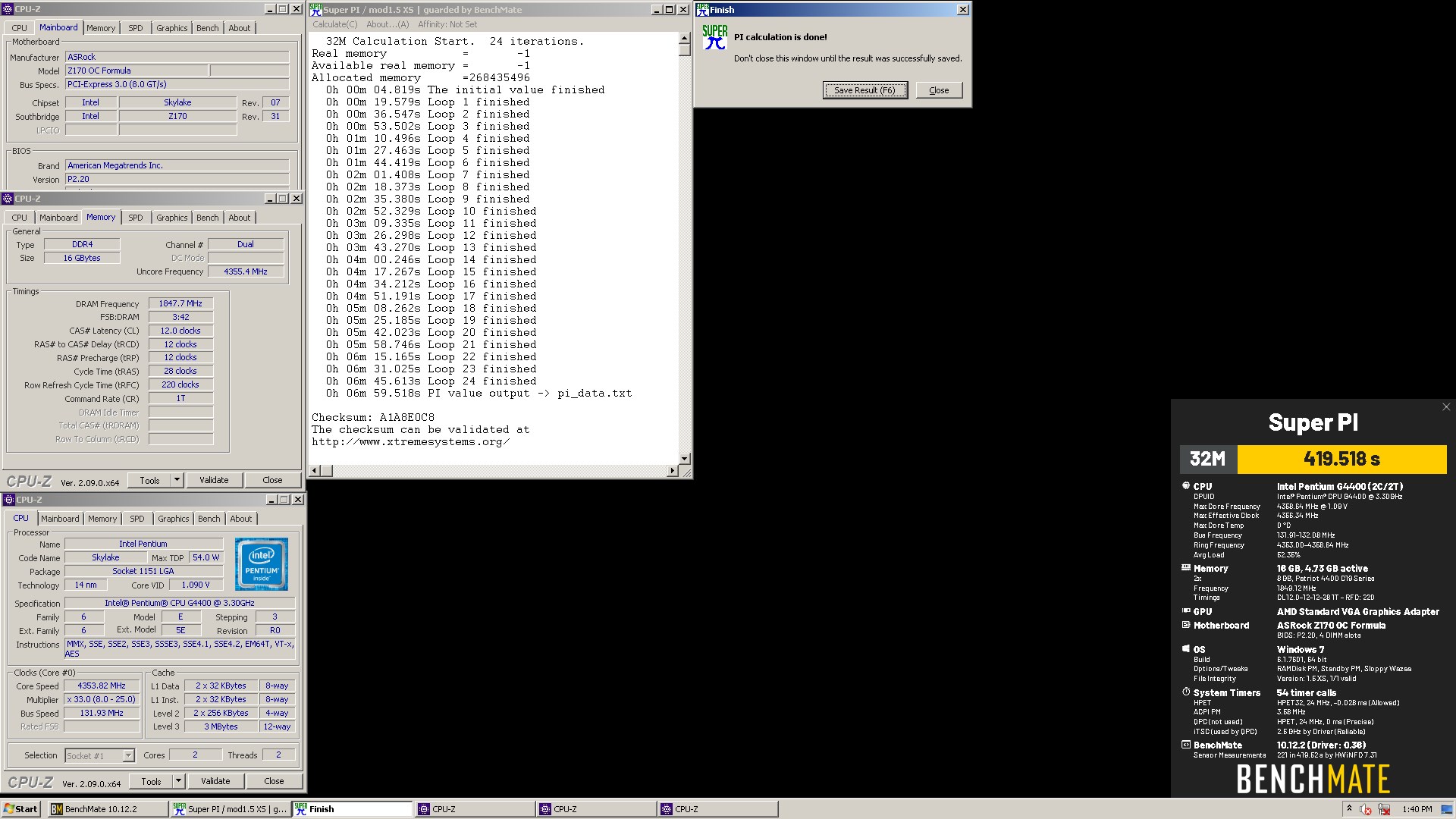Select Bench tab in the bottom CPU-Z window
Screen dimensions: 1456x819
(209, 519)
